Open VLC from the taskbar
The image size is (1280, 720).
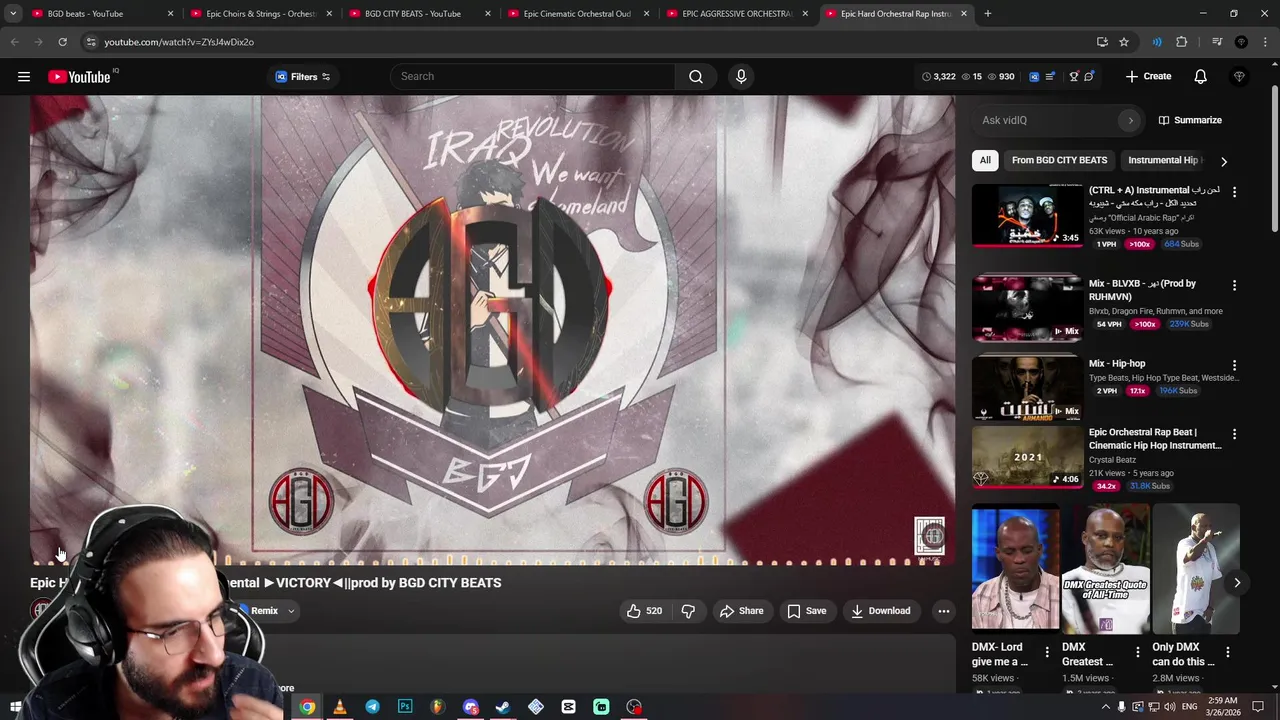(x=340, y=707)
